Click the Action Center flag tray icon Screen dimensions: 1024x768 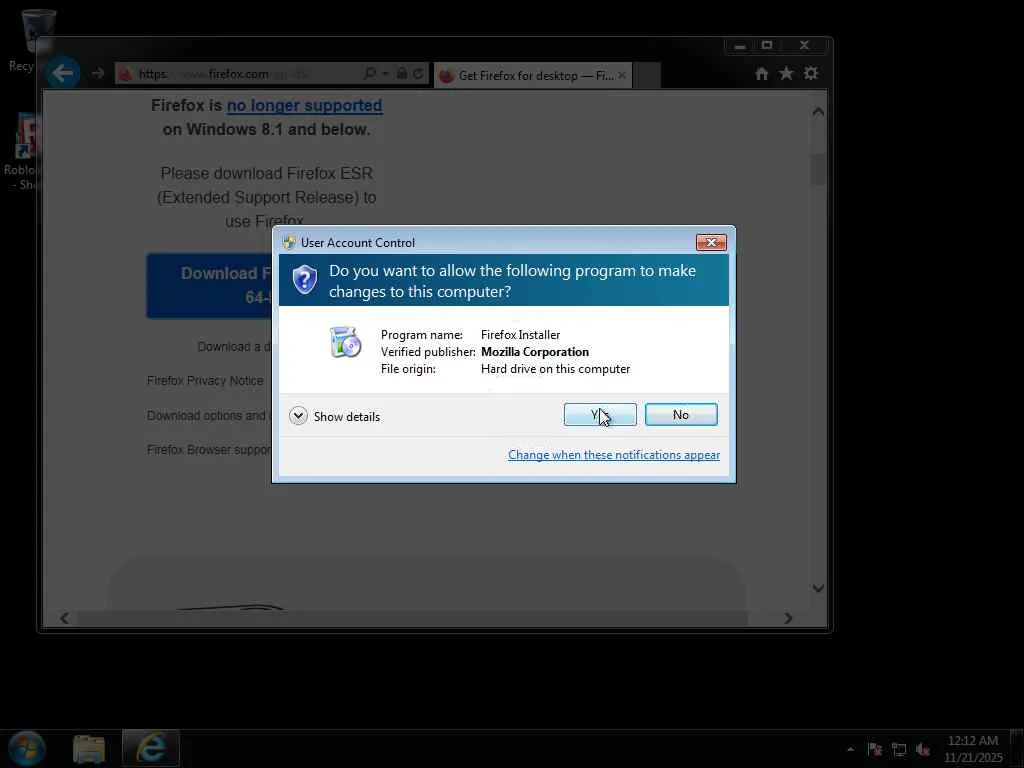875,749
